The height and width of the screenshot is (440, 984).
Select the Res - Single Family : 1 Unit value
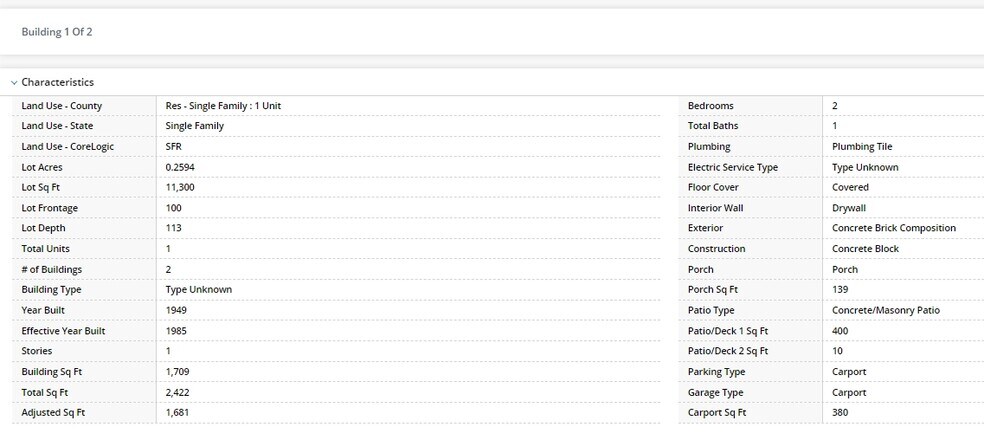point(223,105)
